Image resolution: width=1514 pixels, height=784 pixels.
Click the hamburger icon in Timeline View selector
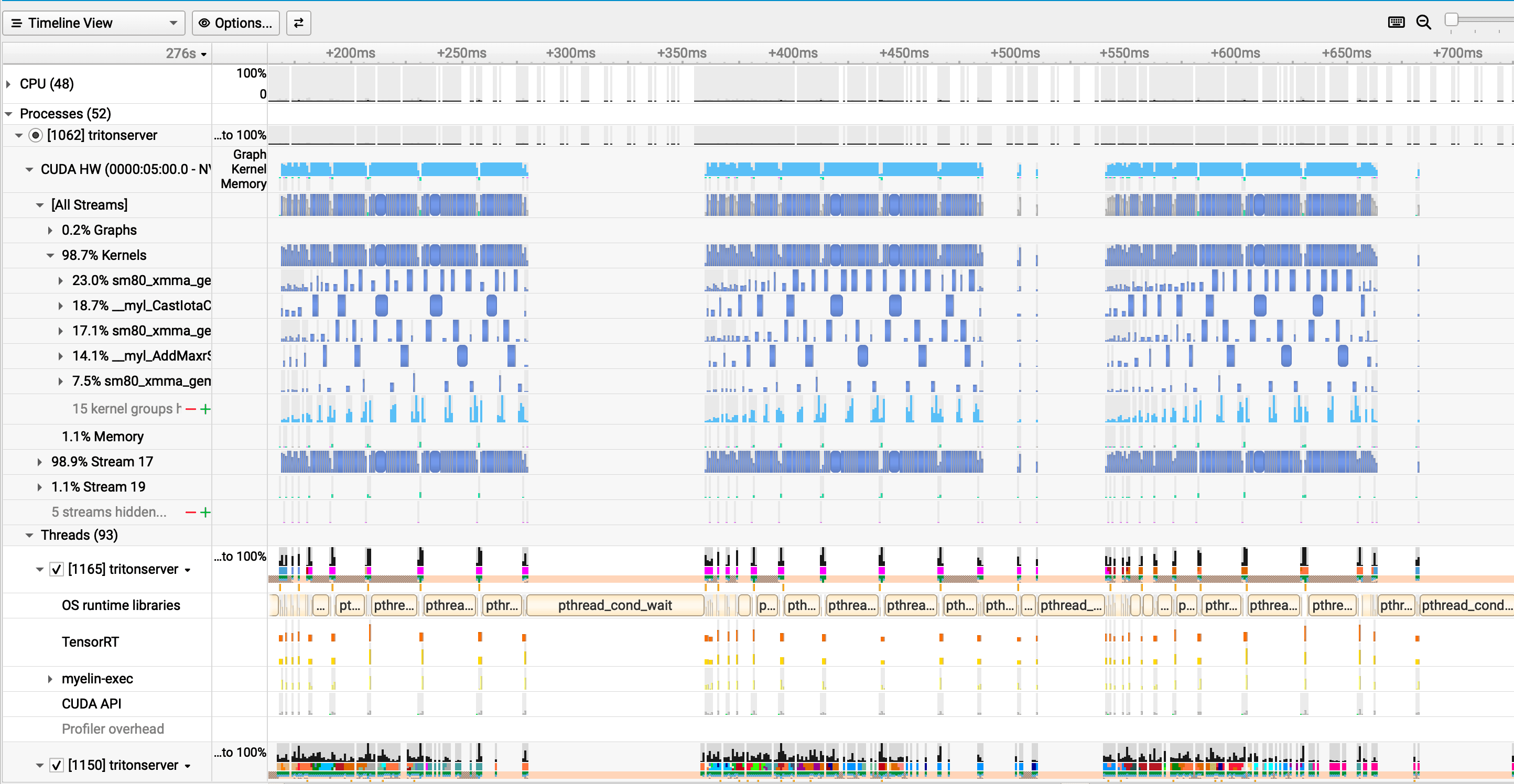pos(16,23)
